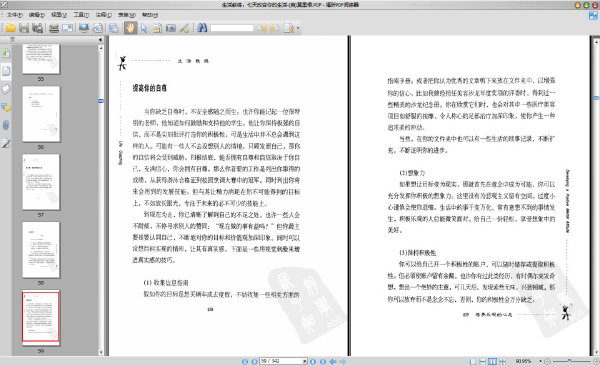
Task: Open the seventh menu bar item 帮助
Action: tap(150, 15)
